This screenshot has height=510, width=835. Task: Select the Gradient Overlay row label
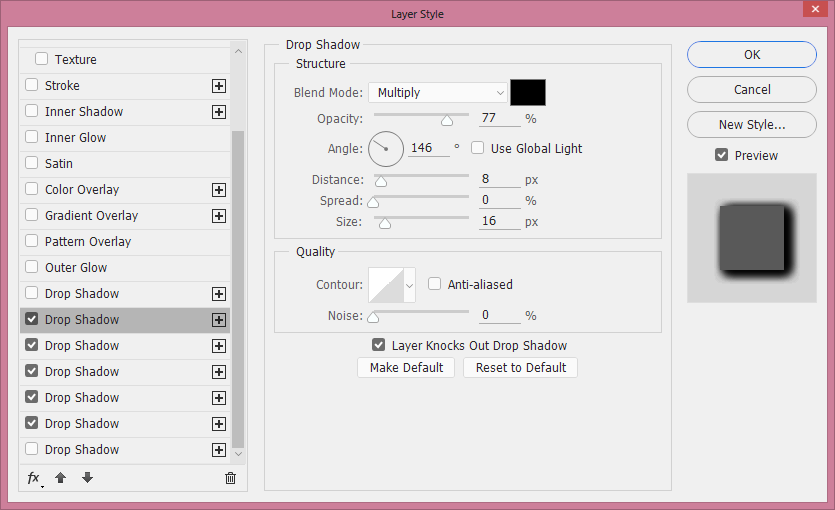[x=92, y=216]
